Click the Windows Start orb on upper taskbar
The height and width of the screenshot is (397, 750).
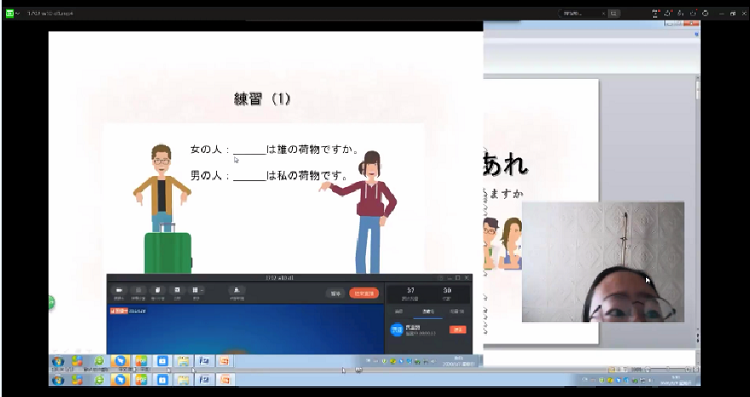pos(58,361)
